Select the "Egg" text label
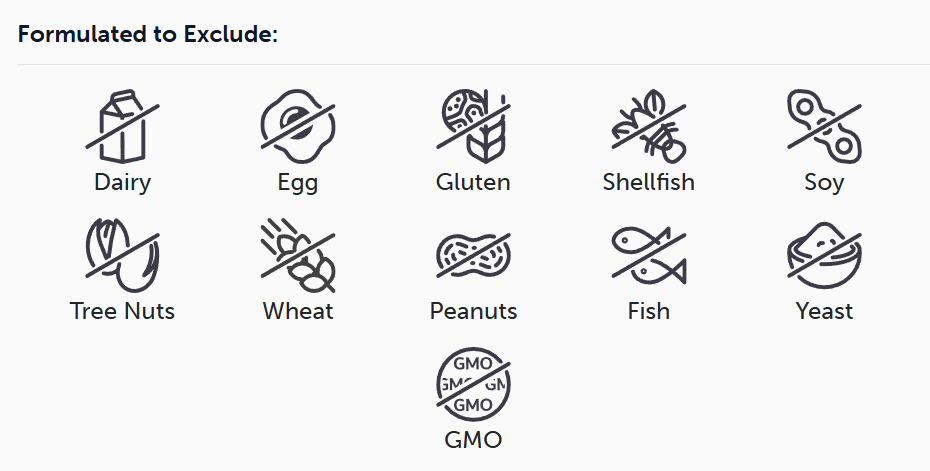 coord(297,182)
